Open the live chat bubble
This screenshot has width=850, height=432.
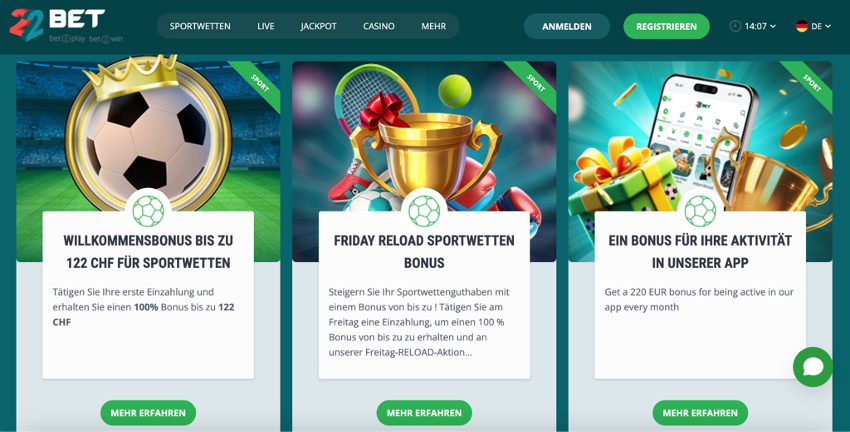click(x=813, y=367)
